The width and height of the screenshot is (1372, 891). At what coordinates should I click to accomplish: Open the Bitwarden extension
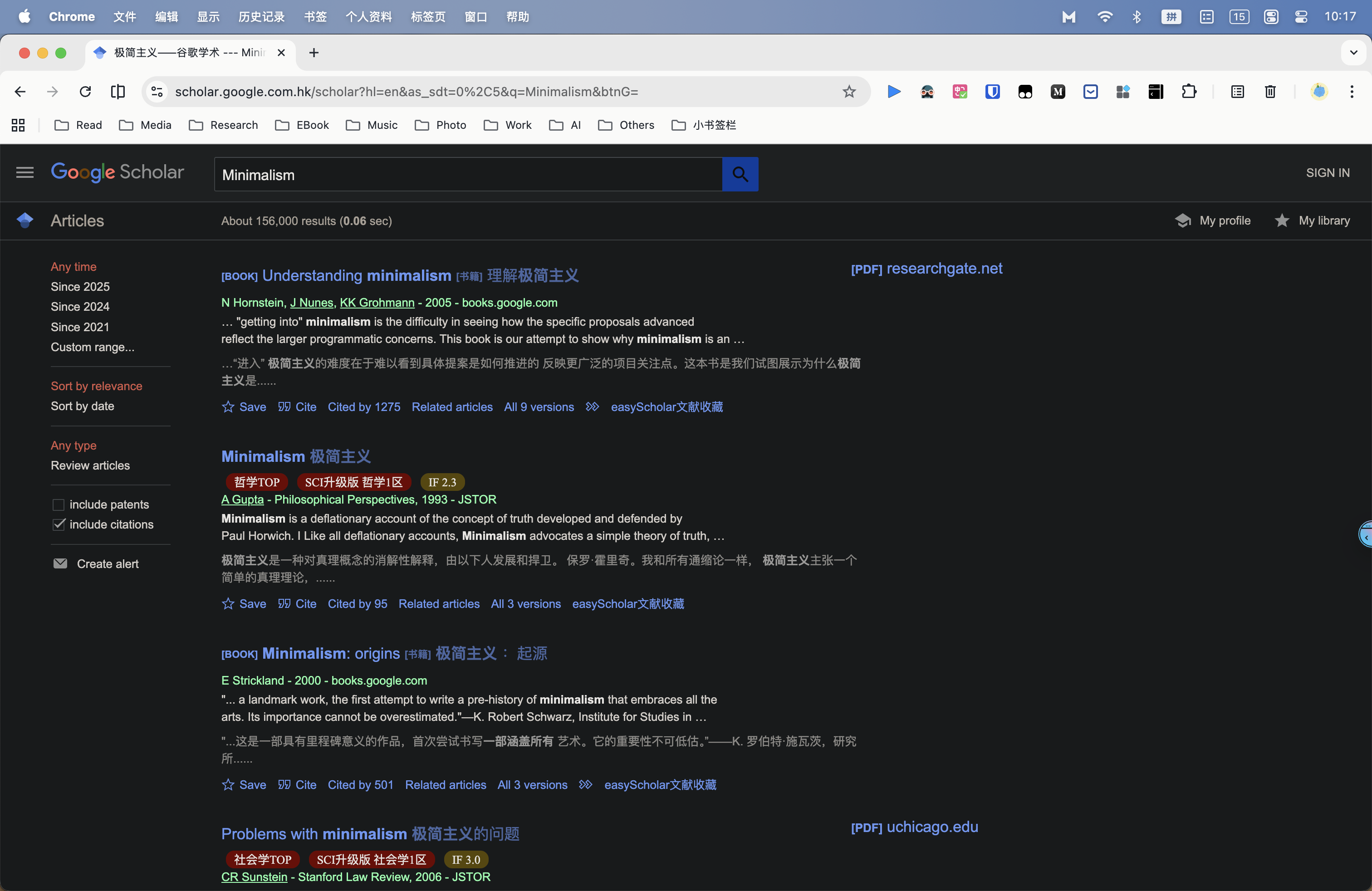pos(992,92)
